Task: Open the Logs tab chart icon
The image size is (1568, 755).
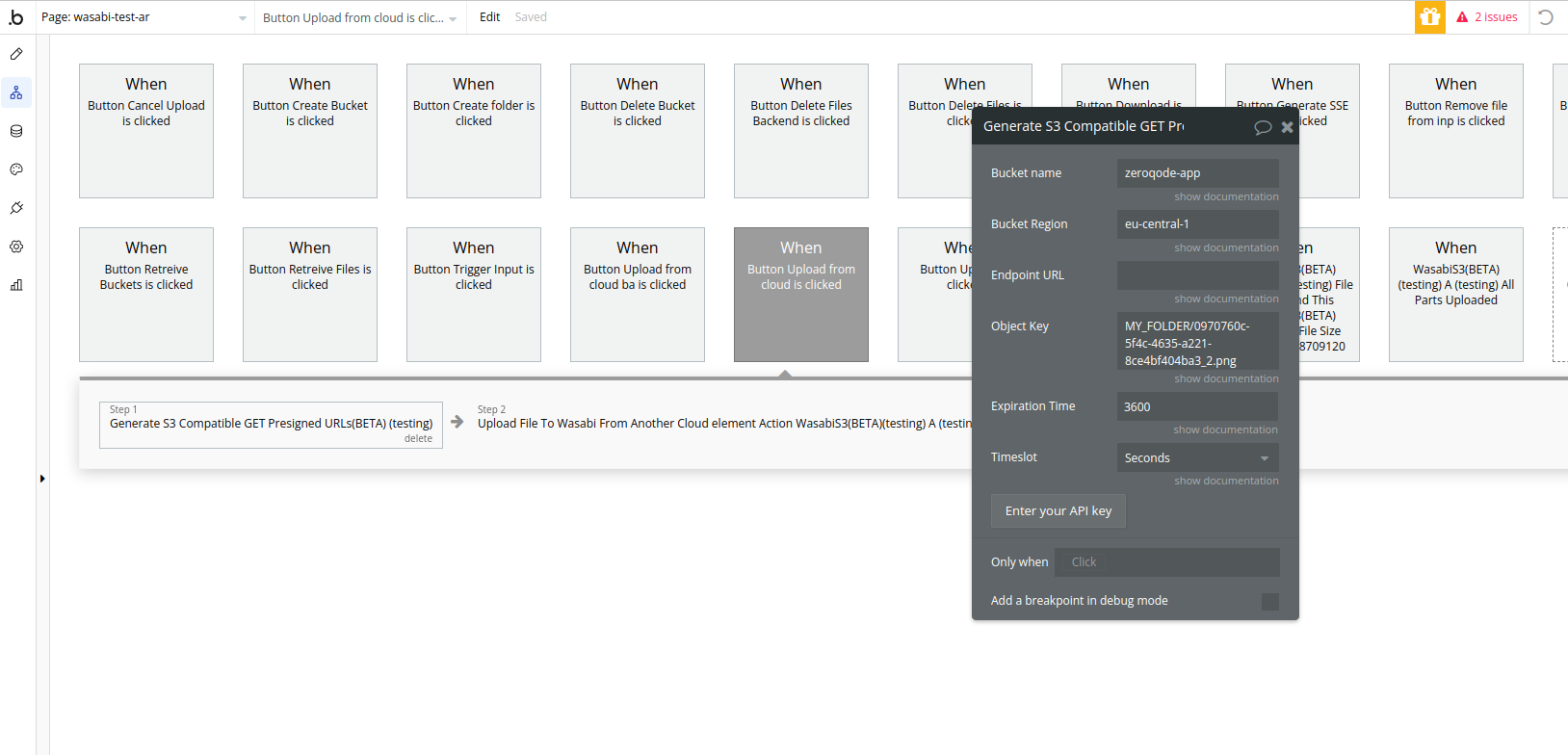Action: click(16, 285)
